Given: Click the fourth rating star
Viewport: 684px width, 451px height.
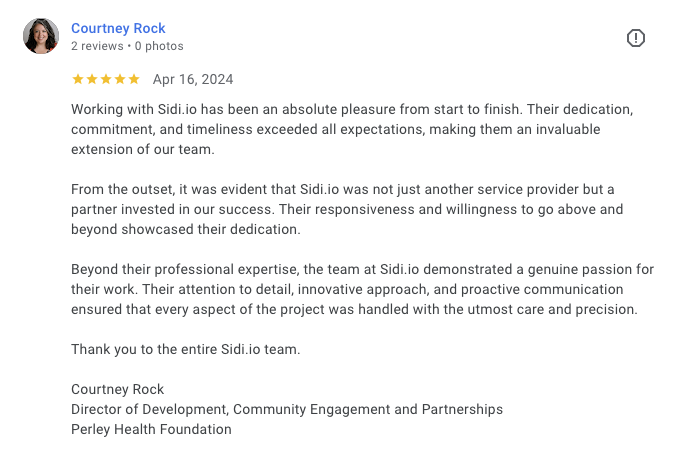Looking at the screenshot, I should (x=119, y=79).
